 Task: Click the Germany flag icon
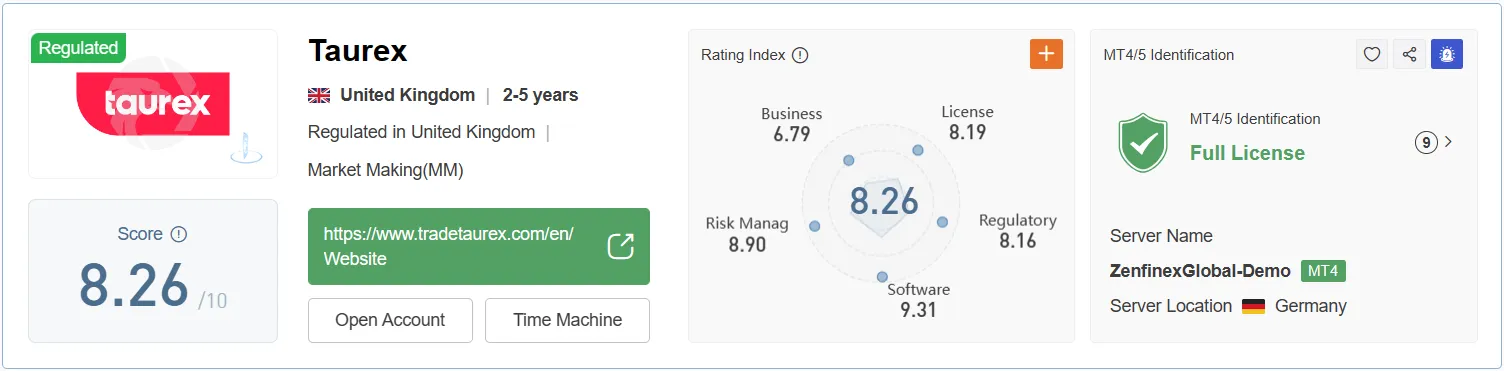[x=1254, y=306]
